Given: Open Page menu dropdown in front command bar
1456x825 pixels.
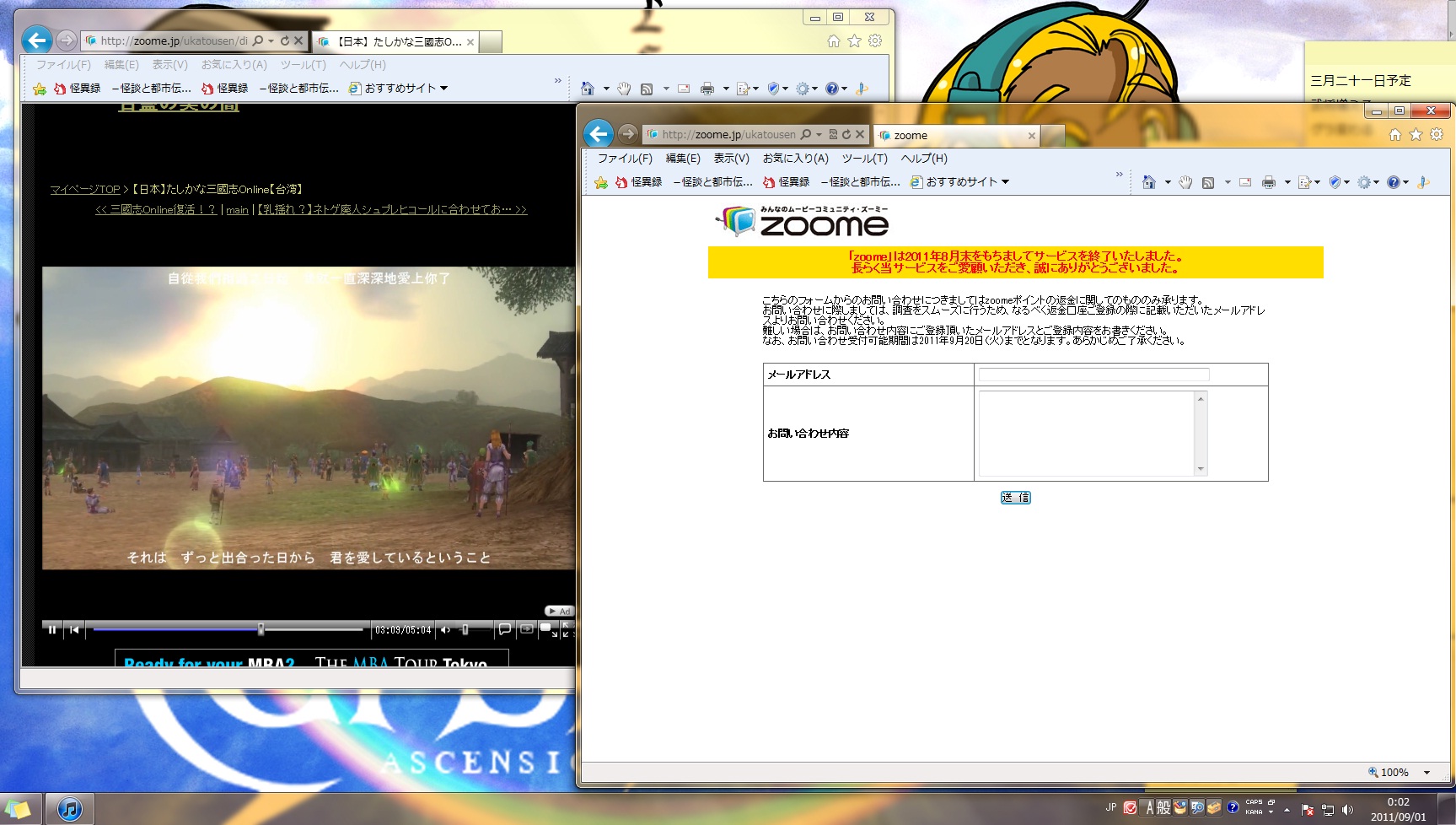Looking at the screenshot, I should tap(1308, 182).
